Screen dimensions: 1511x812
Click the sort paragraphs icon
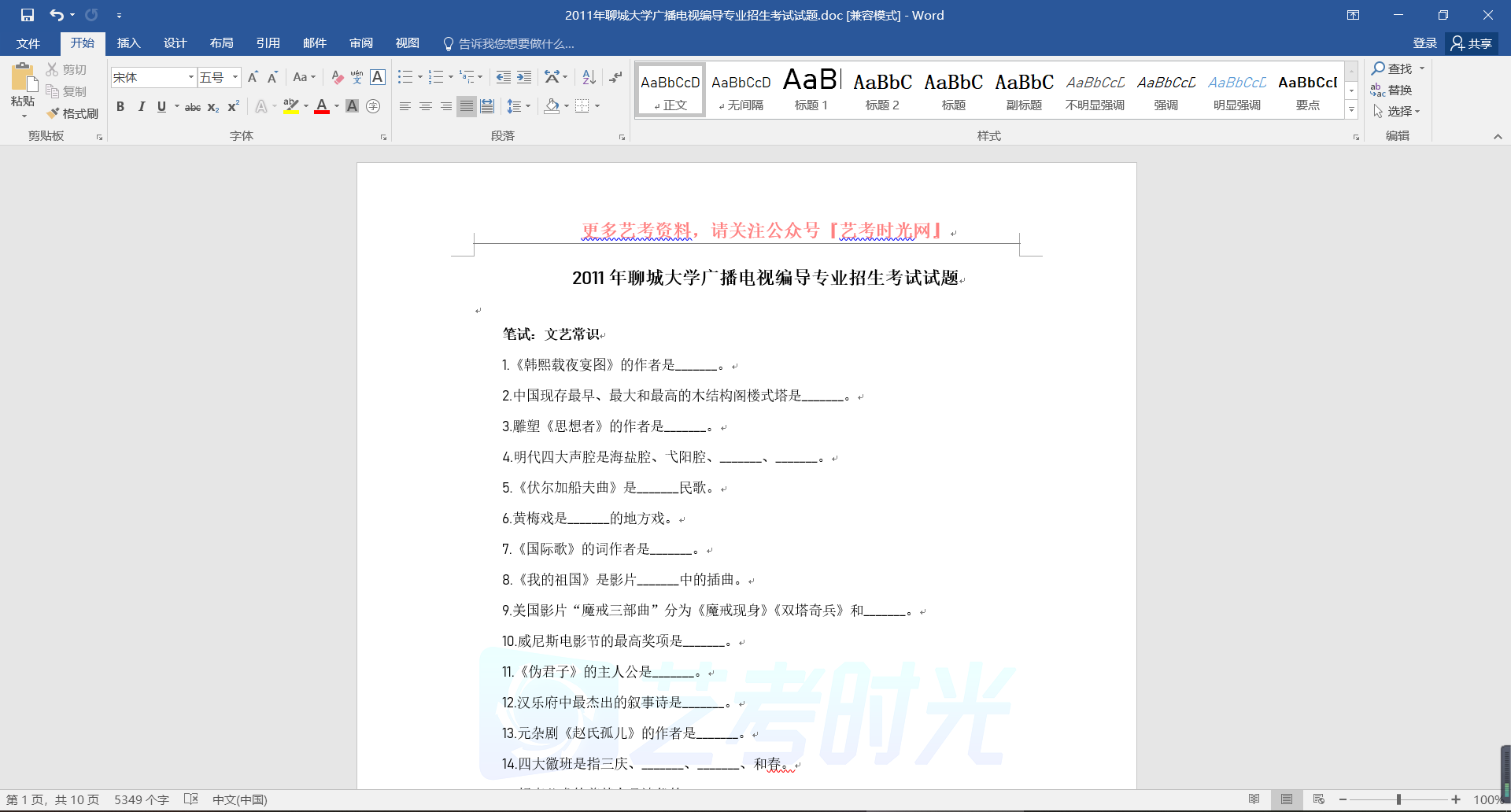589,77
